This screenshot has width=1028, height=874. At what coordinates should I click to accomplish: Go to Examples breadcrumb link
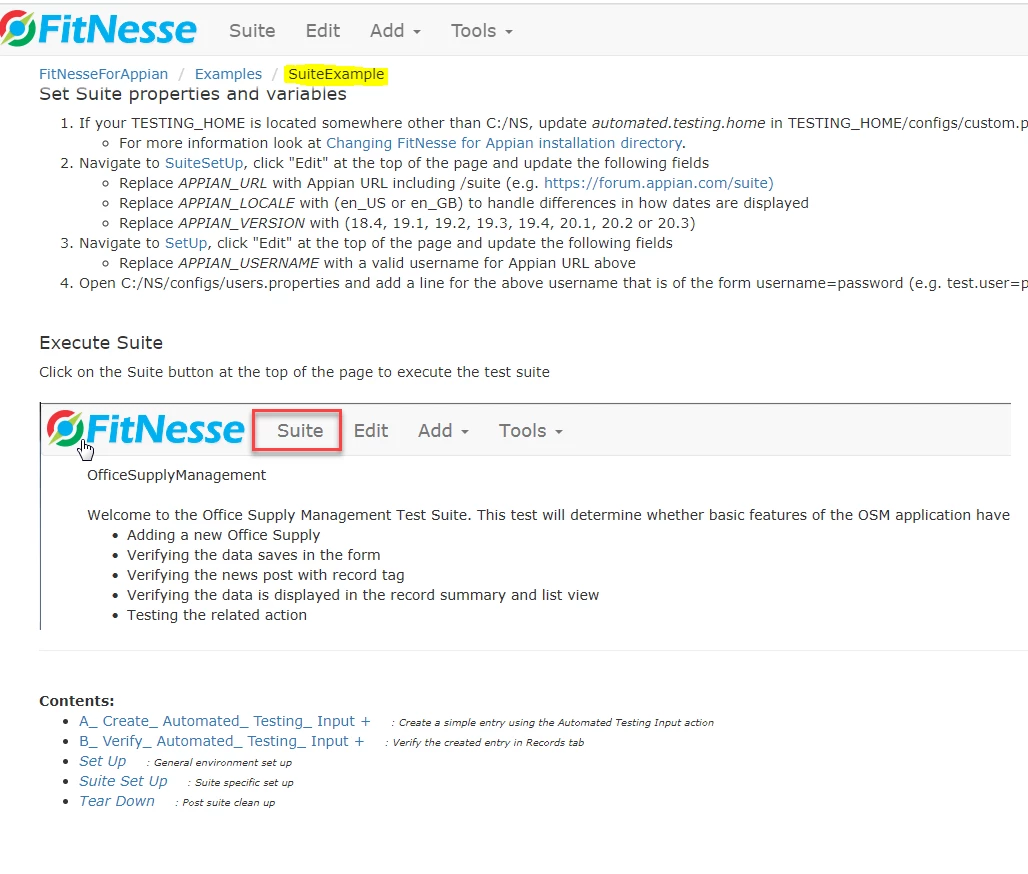(x=228, y=74)
